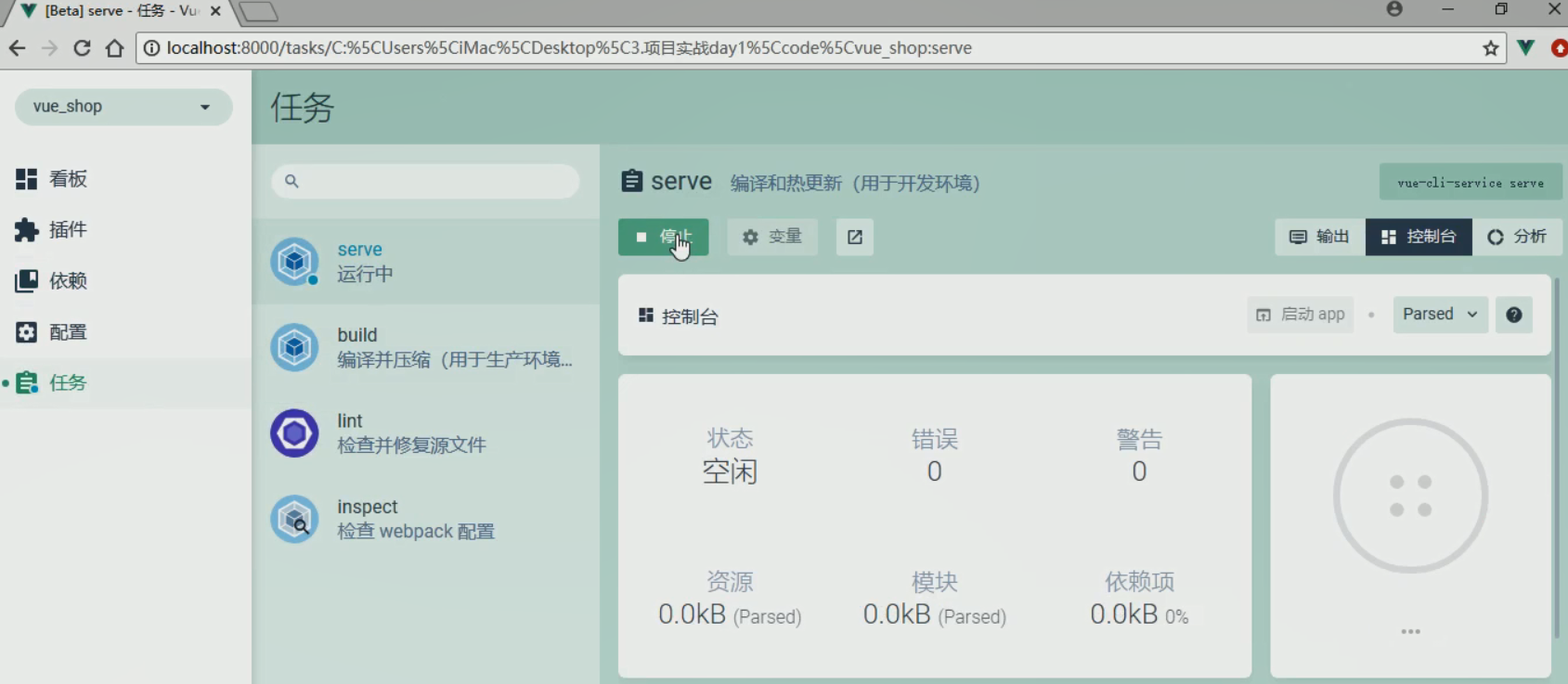1568x684 pixels.
Task: Open the vue_shop project dropdown
Action: 123,107
